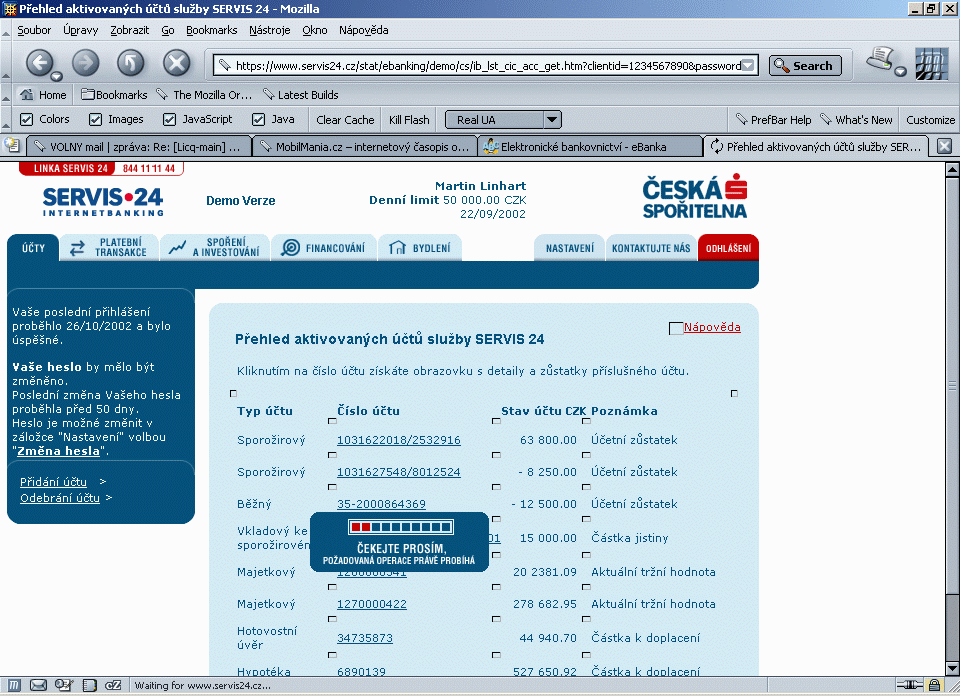Click the Clear Cache button
This screenshot has height=696, width=960.
click(x=345, y=120)
